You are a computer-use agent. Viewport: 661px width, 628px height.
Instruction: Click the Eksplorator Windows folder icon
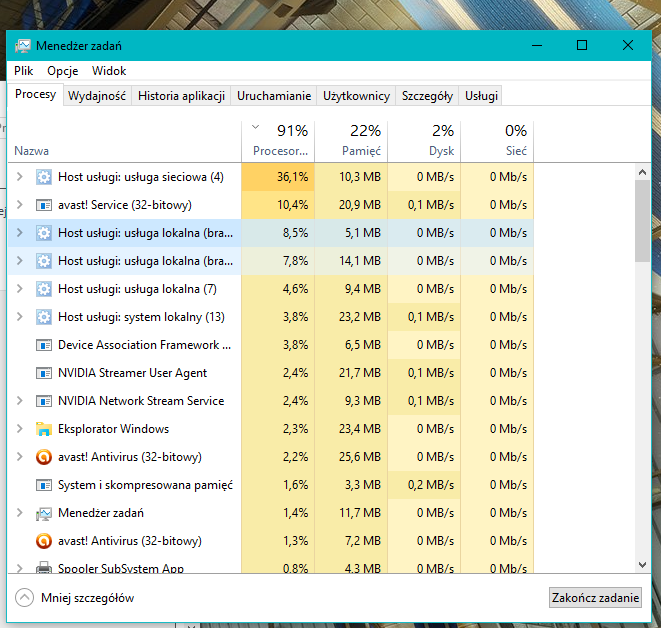click(x=44, y=429)
